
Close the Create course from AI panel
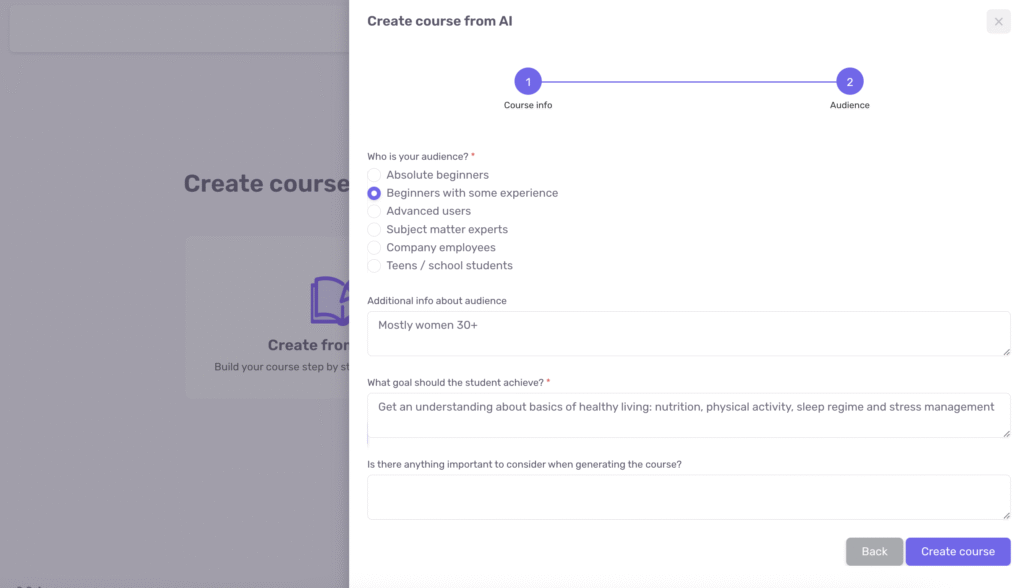tap(998, 22)
